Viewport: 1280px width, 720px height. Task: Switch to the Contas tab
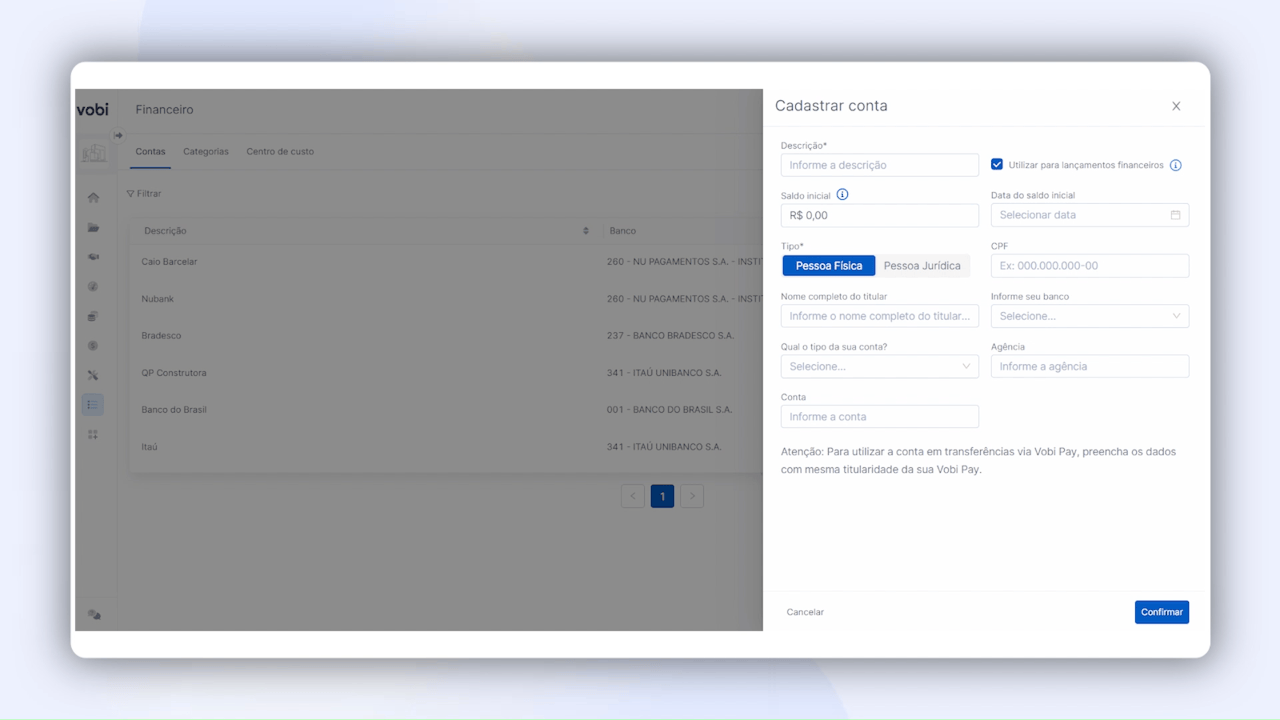point(151,152)
